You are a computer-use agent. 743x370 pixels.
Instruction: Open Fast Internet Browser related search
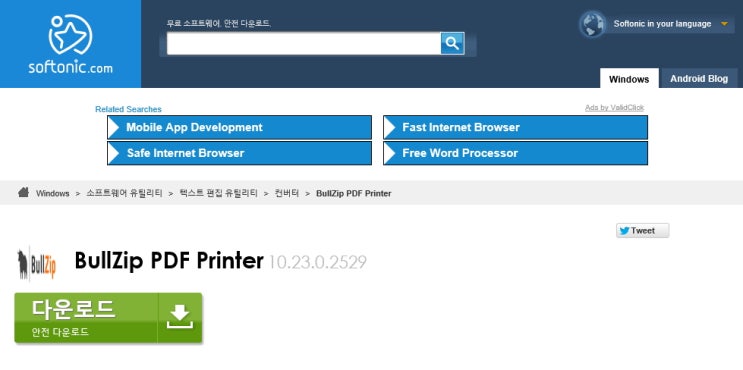coord(515,127)
